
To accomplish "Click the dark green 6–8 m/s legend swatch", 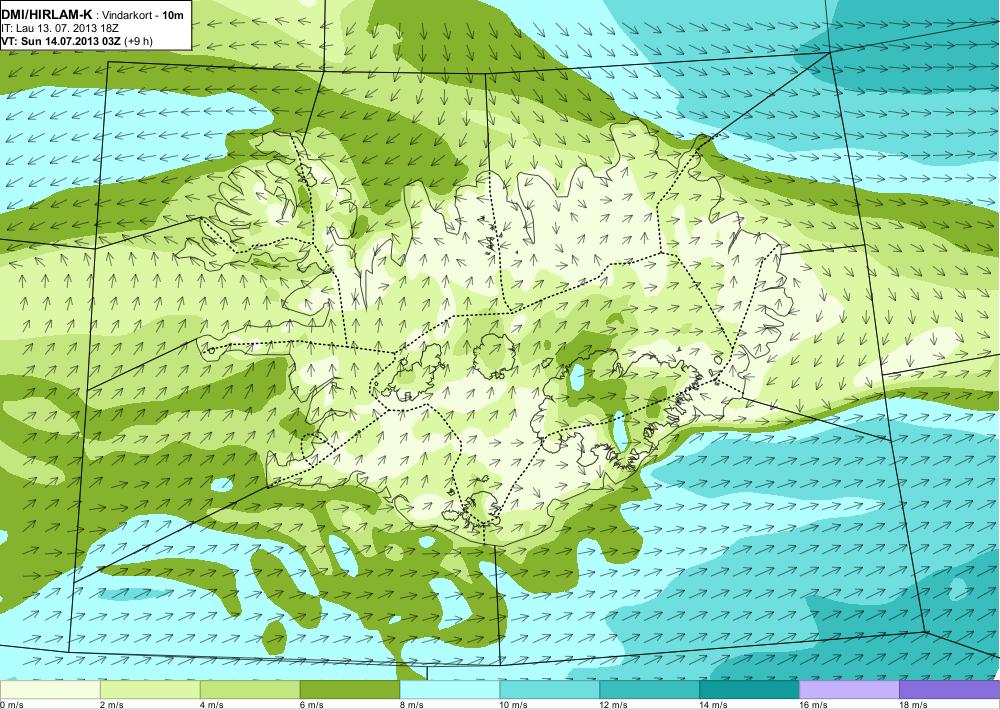I will click(x=349, y=690).
